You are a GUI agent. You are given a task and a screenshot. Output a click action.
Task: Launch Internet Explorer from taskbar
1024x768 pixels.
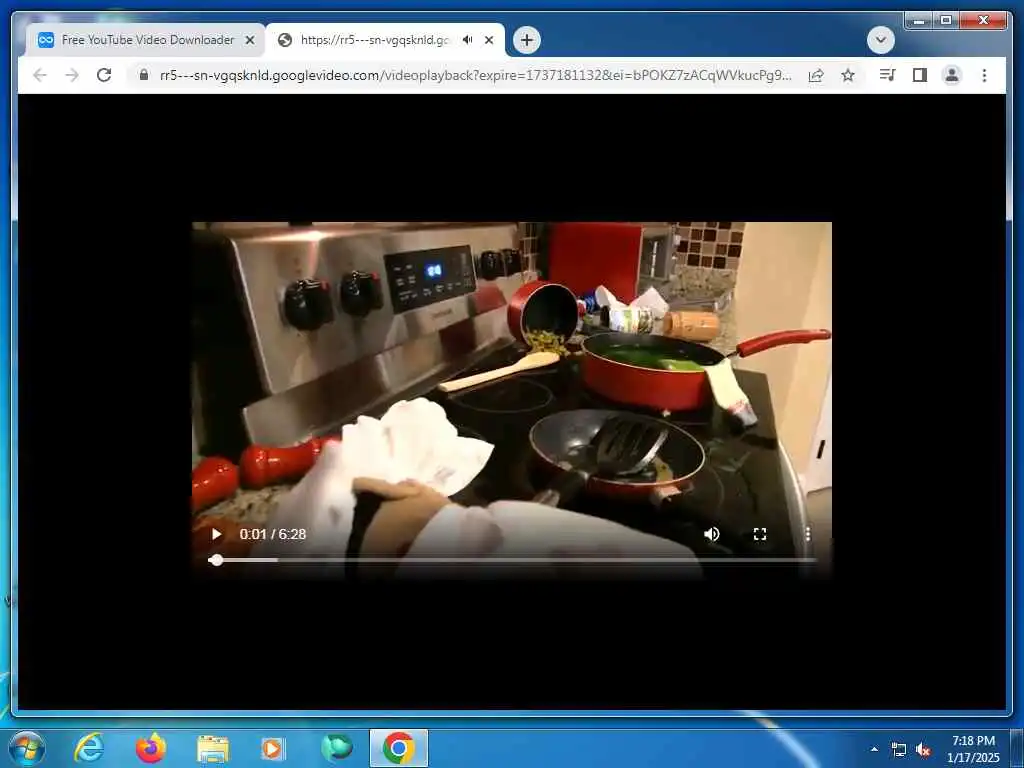(x=88, y=748)
